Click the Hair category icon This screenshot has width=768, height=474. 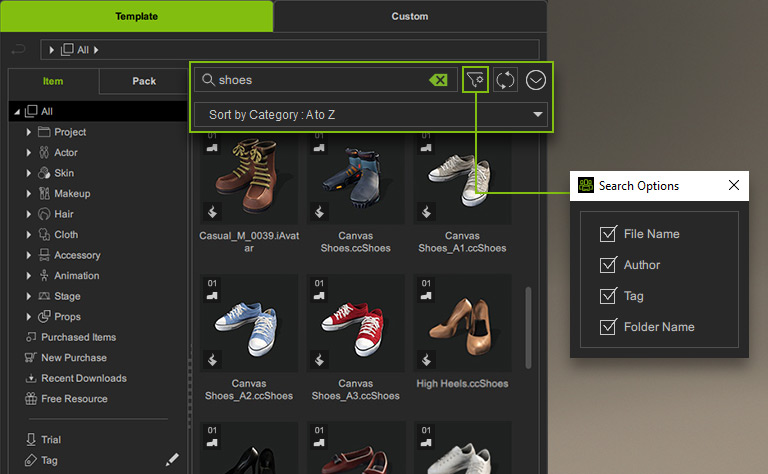pyautogui.click(x=44, y=214)
